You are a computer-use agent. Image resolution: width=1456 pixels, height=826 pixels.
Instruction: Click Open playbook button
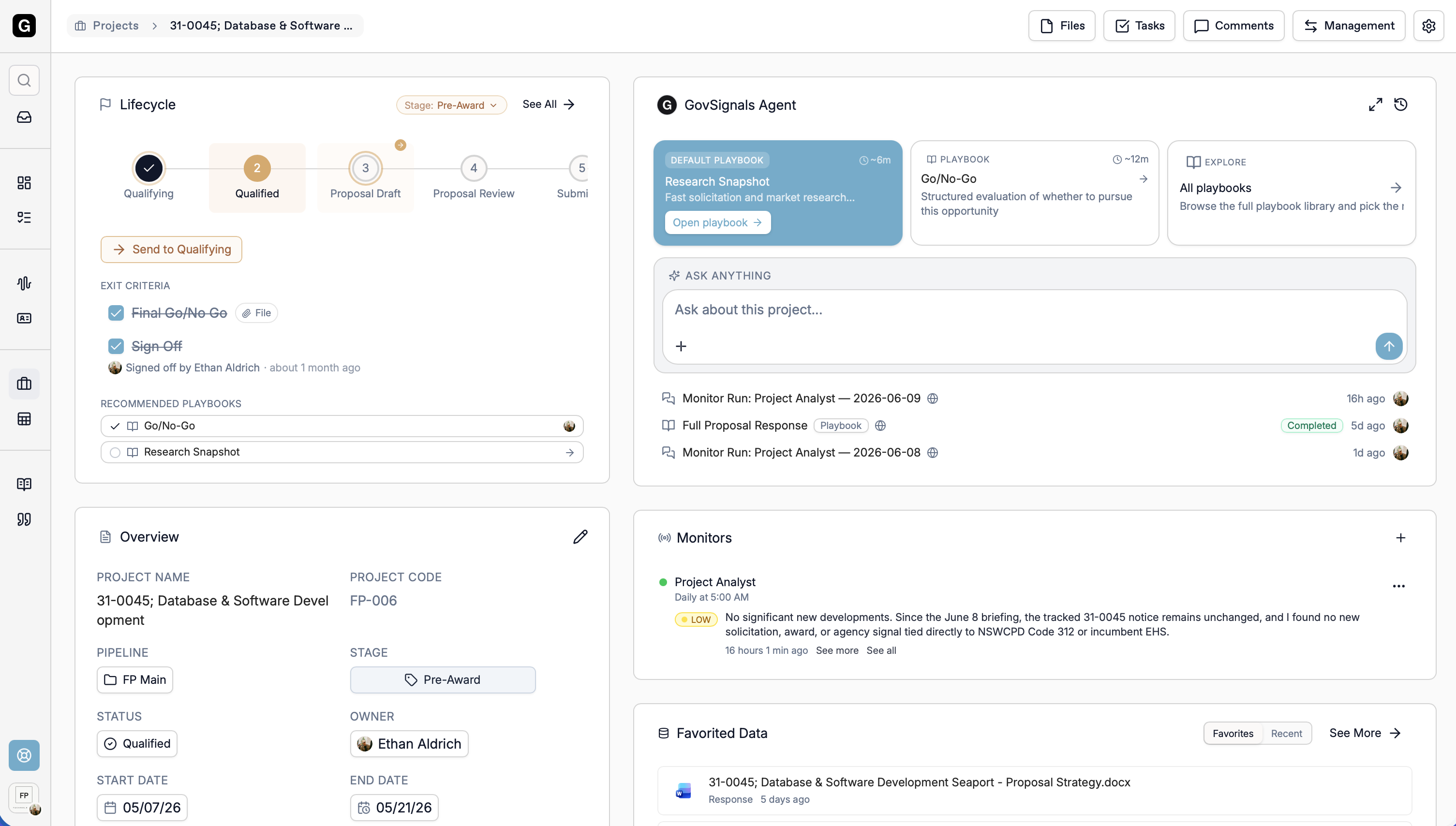[717, 222]
